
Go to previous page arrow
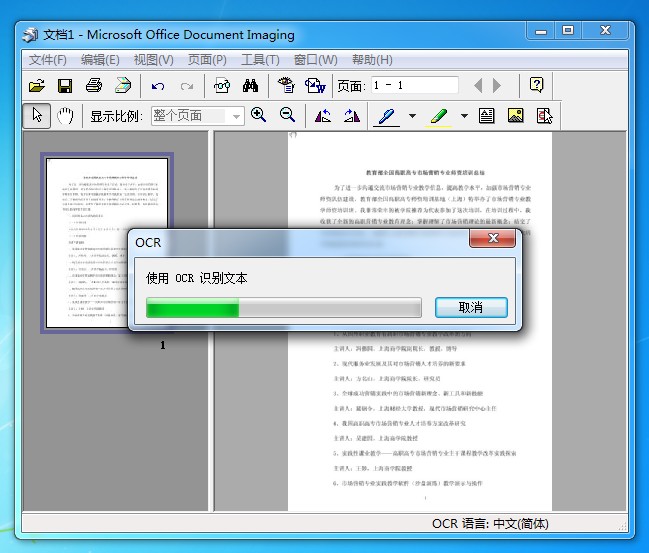pyautogui.click(x=478, y=86)
